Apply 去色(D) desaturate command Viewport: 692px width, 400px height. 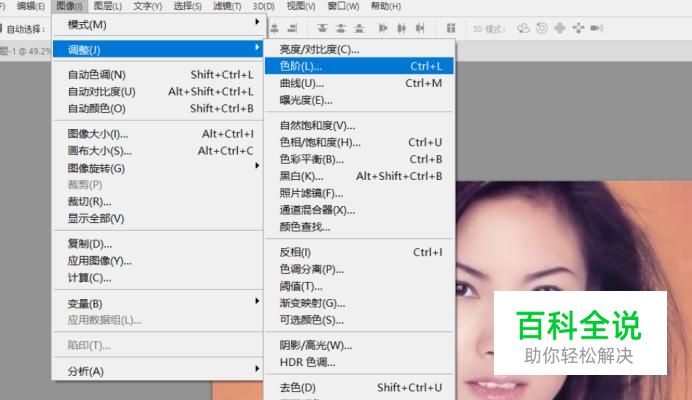[359, 387]
